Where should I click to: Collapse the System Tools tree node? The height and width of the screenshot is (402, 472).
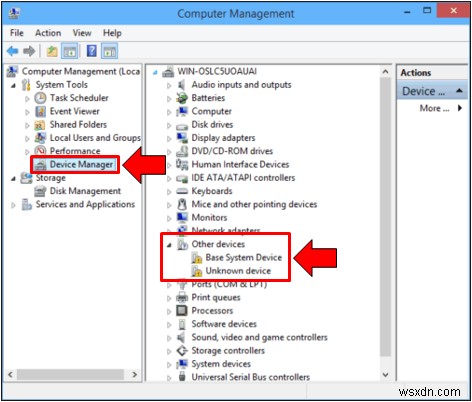coord(13,86)
